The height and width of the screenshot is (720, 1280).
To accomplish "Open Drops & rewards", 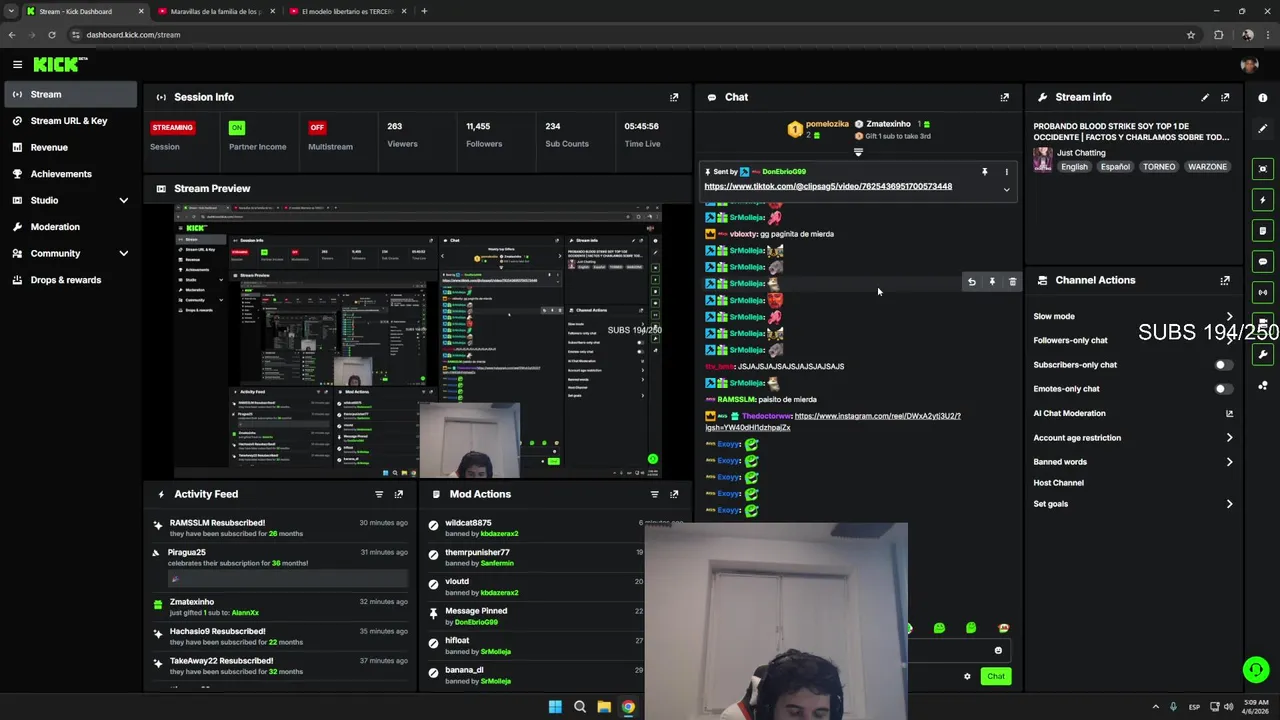I will click(69, 280).
